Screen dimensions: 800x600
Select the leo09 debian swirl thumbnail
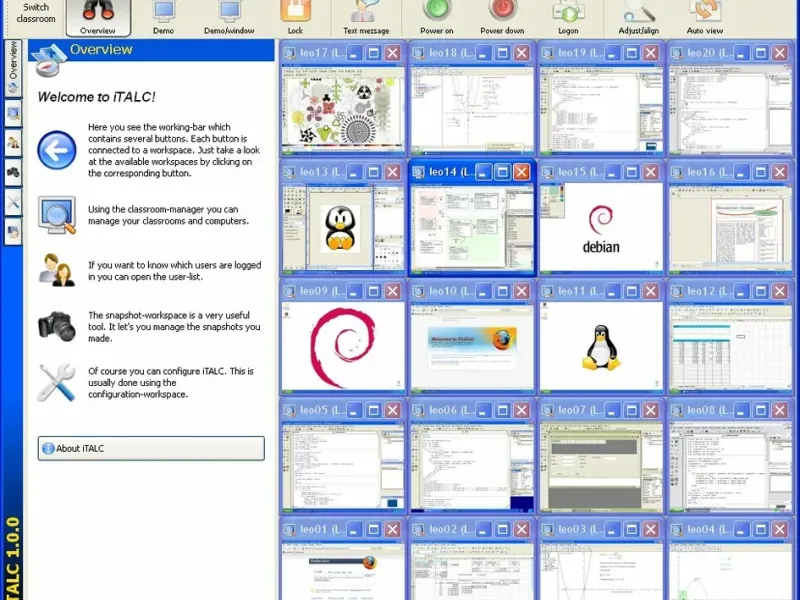pos(343,347)
